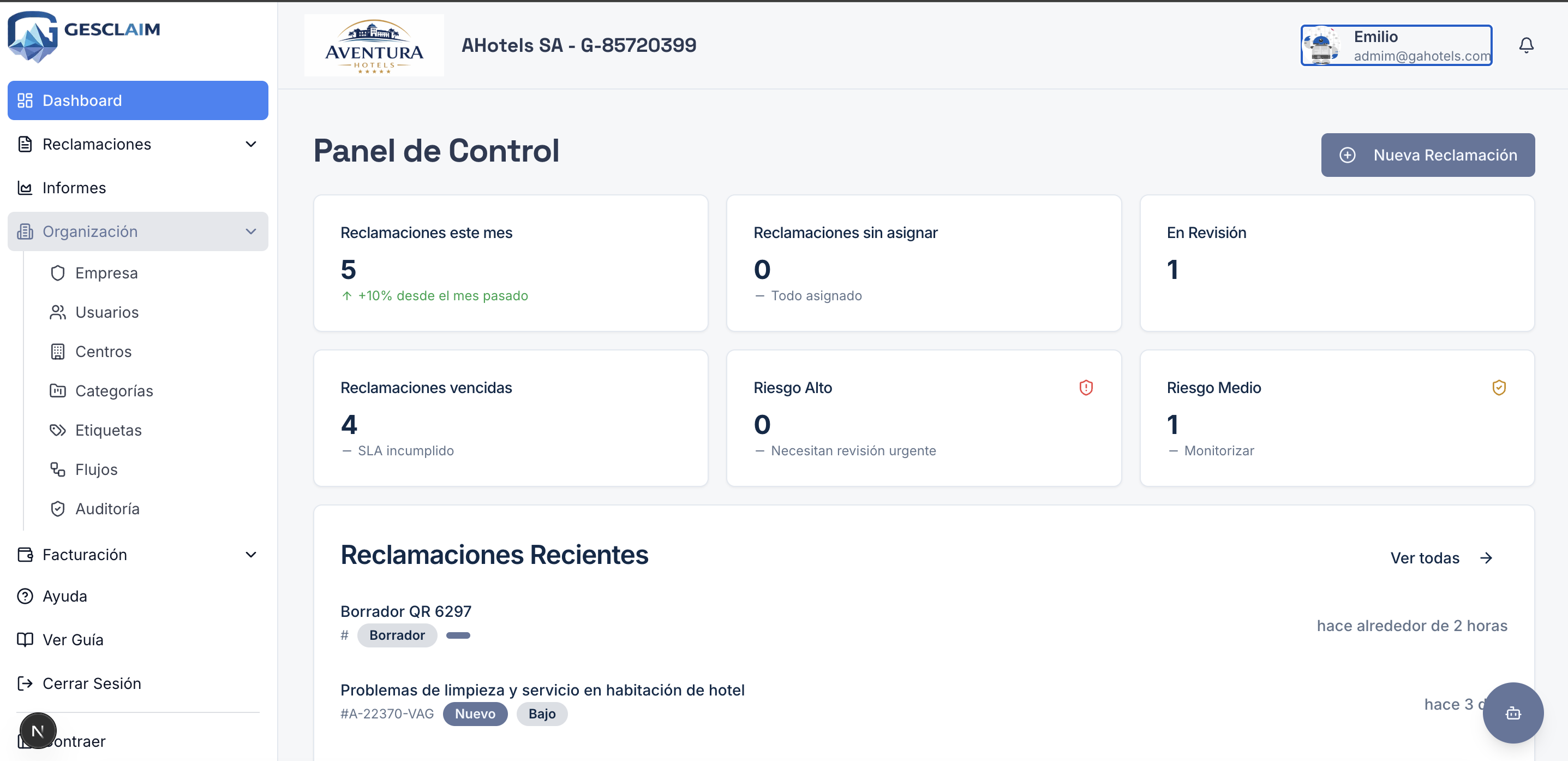Select the Usuarios people icon
This screenshot has width=1568, height=761.
point(58,312)
